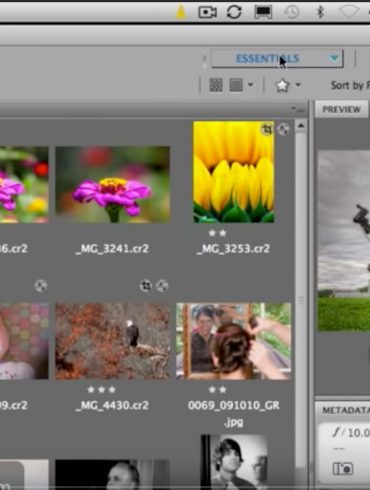Click the crop badge icon on _MG_3253.cr2
This screenshot has height=490, width=370.
(x=267, y=129)
